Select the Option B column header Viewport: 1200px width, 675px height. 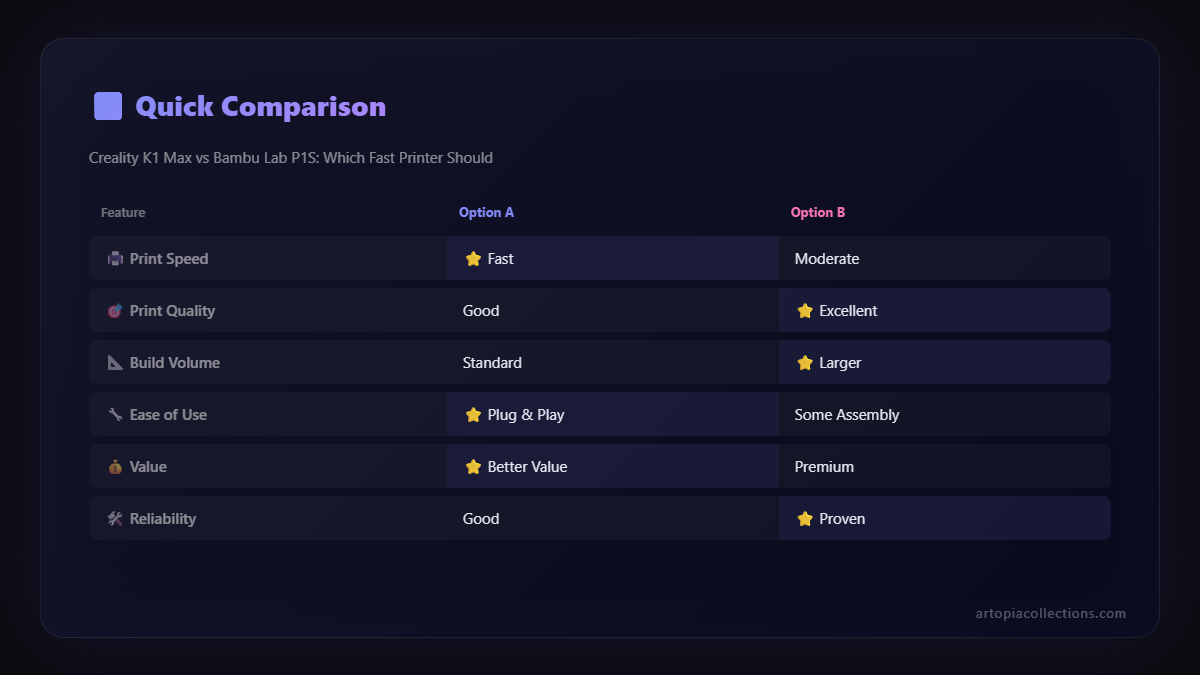coord(818,213)
